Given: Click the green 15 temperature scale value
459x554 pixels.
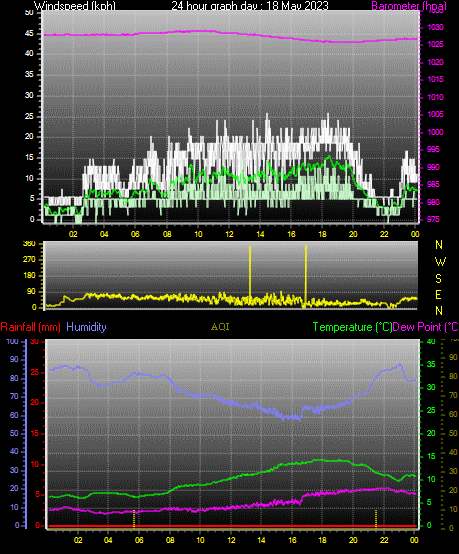Looking at the screenshot, I should [431, 456].
